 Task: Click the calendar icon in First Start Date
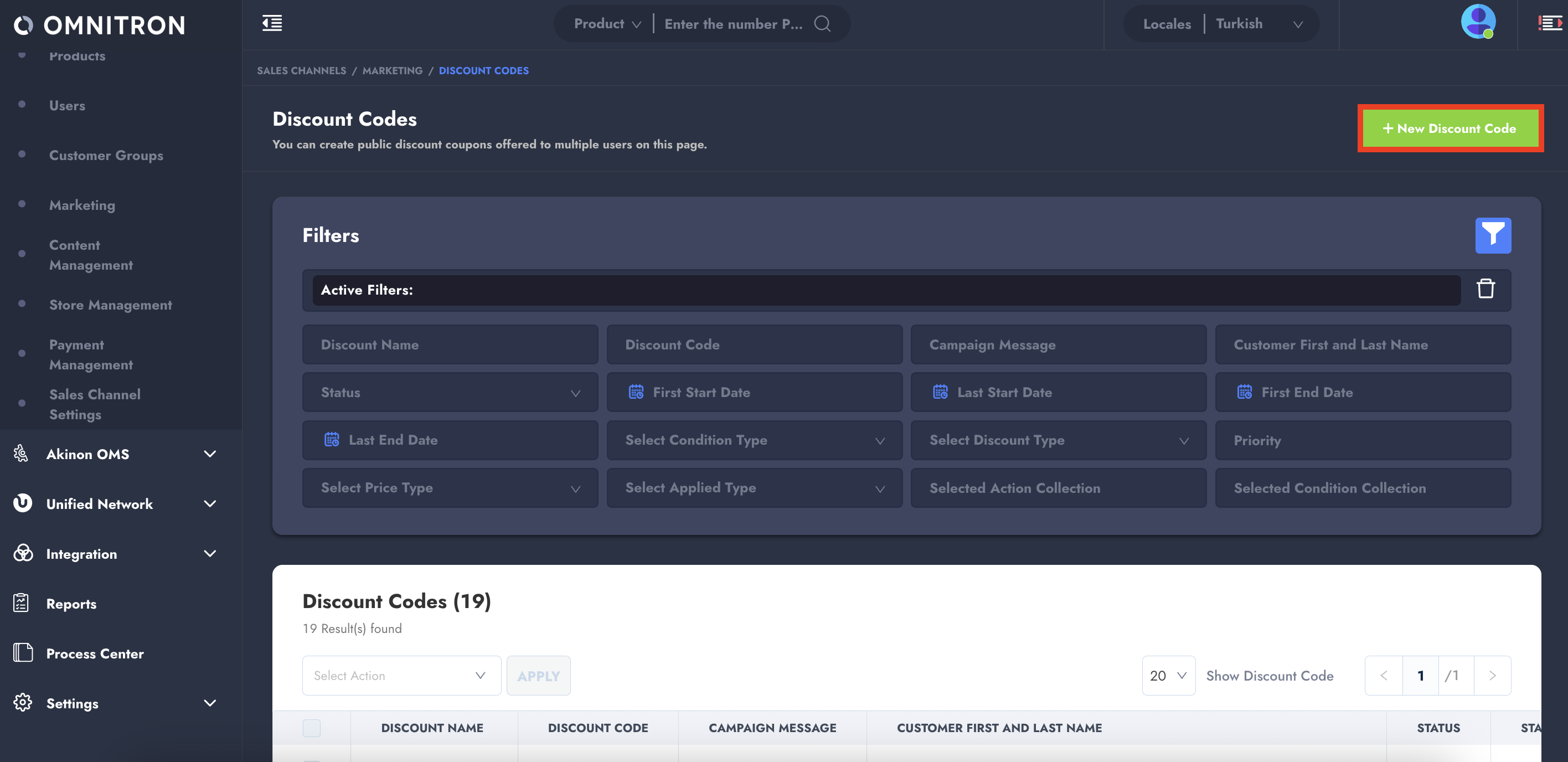[636, 393]
